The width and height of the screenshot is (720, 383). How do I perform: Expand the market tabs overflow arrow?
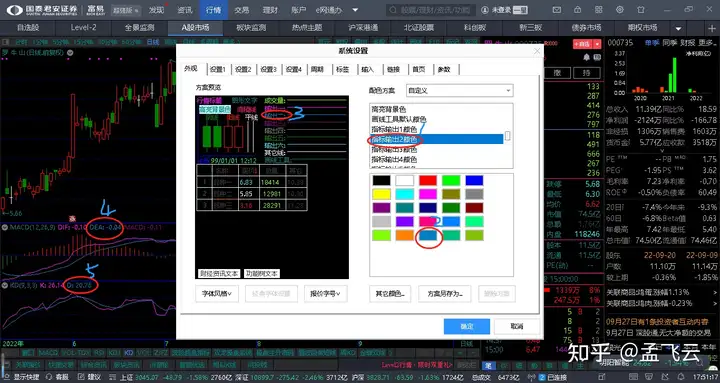coord(679,28)
